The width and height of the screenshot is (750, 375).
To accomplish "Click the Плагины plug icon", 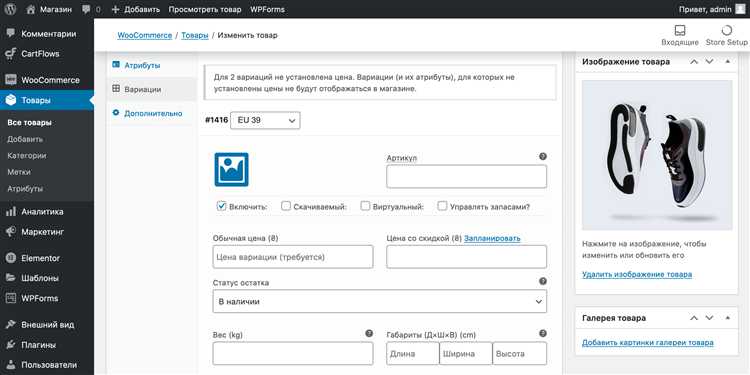I will coord(11,345).
